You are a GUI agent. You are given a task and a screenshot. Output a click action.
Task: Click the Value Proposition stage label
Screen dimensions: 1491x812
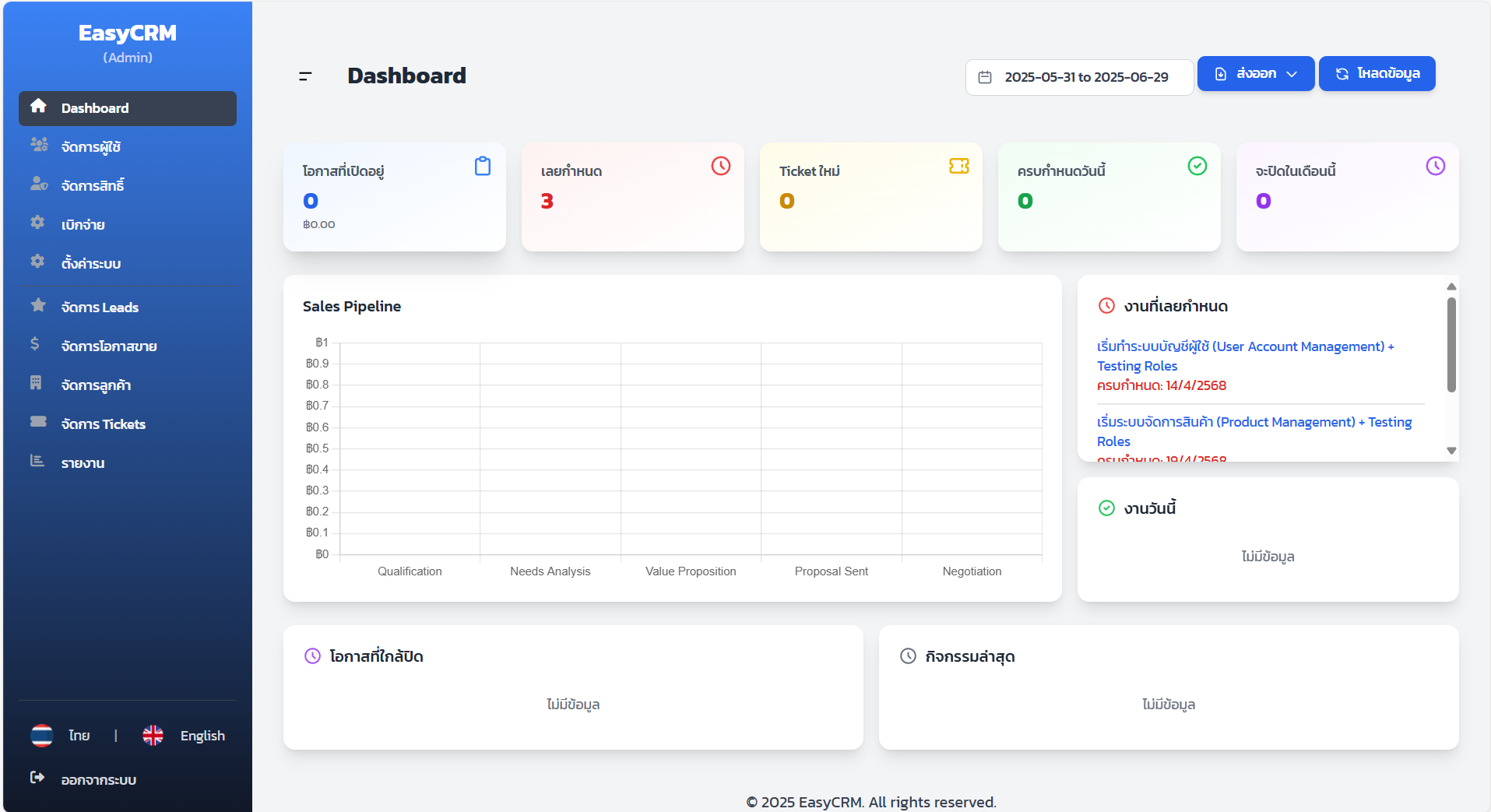[691, 571]
